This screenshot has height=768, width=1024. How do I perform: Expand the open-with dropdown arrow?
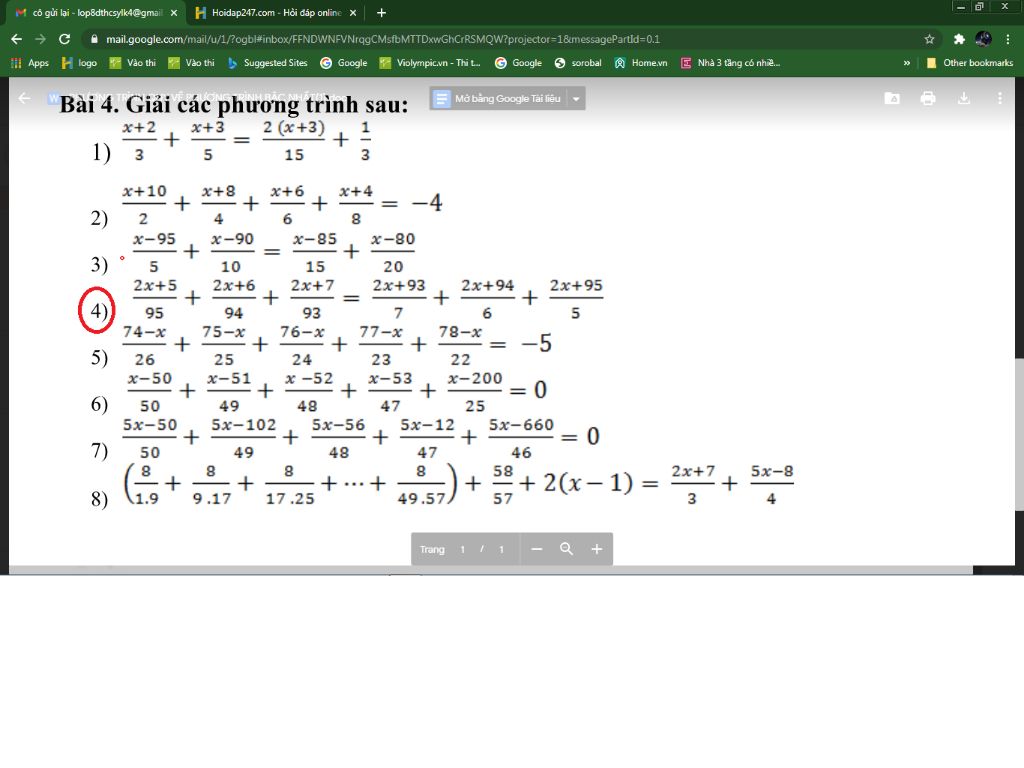576,99
